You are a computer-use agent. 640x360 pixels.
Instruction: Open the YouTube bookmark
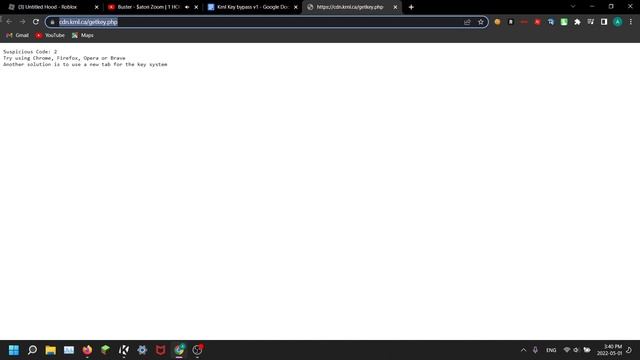click(50, 36)
